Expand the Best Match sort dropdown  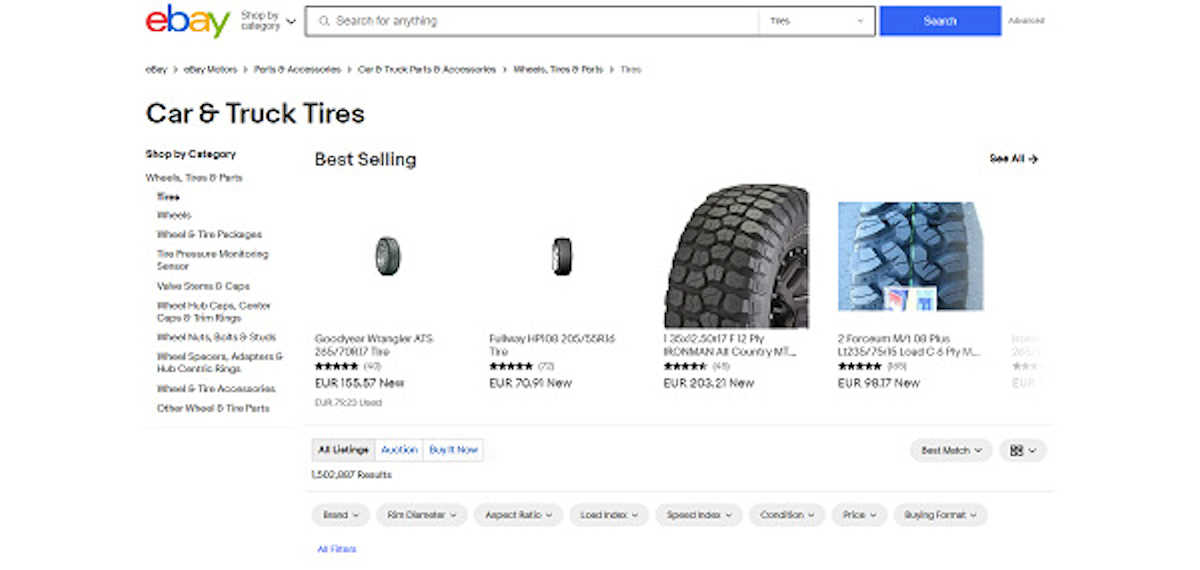coord(950,451)
